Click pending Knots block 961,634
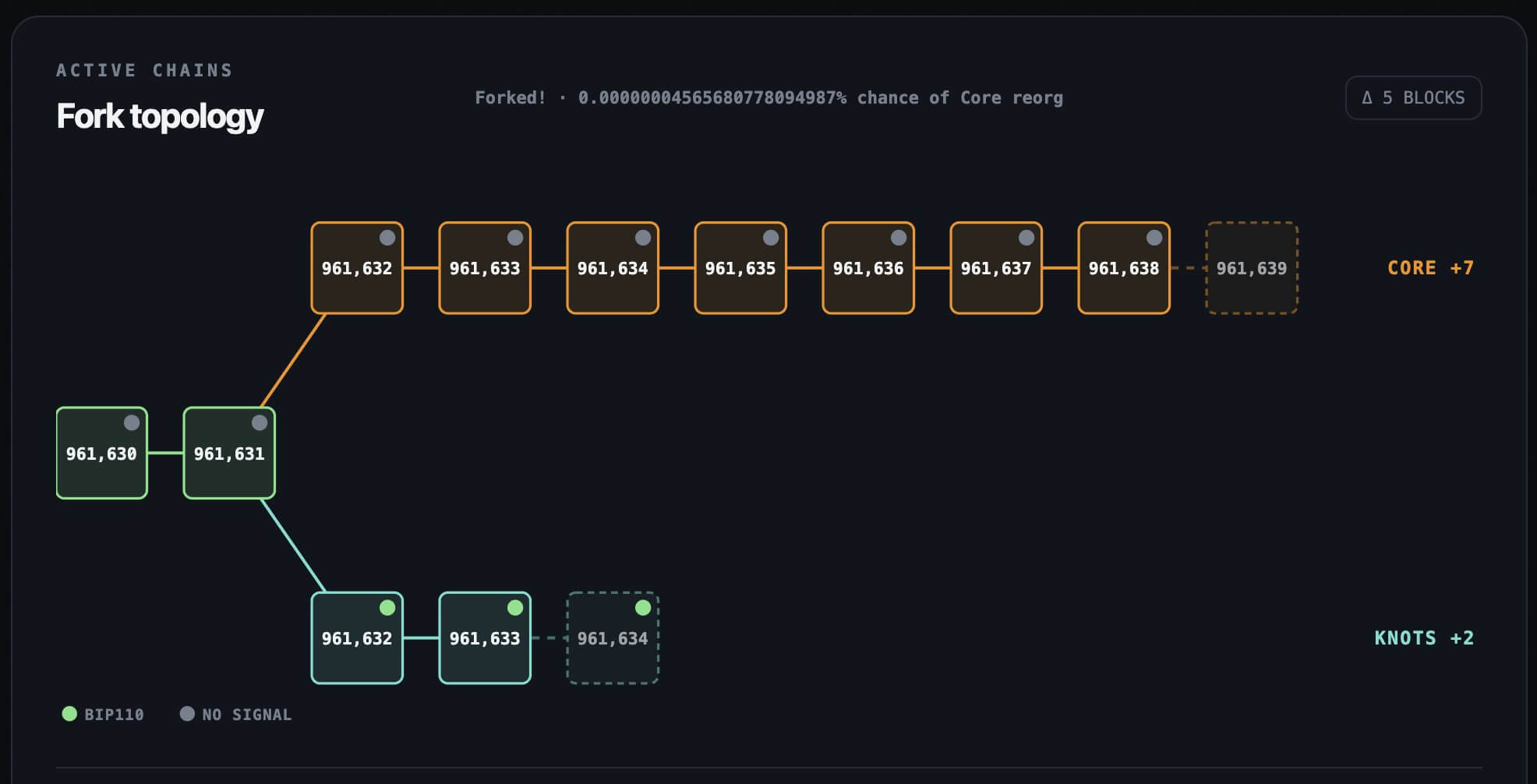This screenshot has height=784, width=1537. click(613, 638)
